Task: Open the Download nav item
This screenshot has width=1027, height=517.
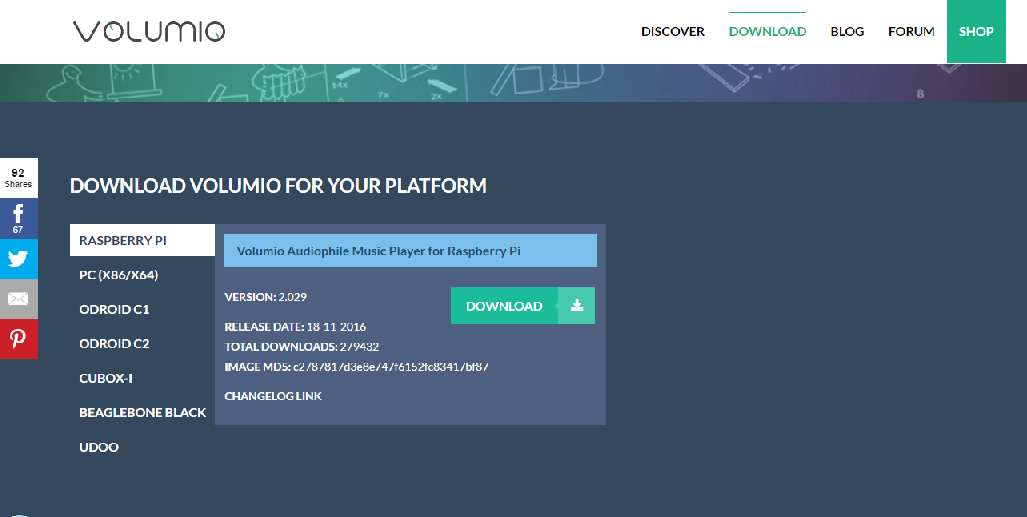Action: click(x=767, y=31)
